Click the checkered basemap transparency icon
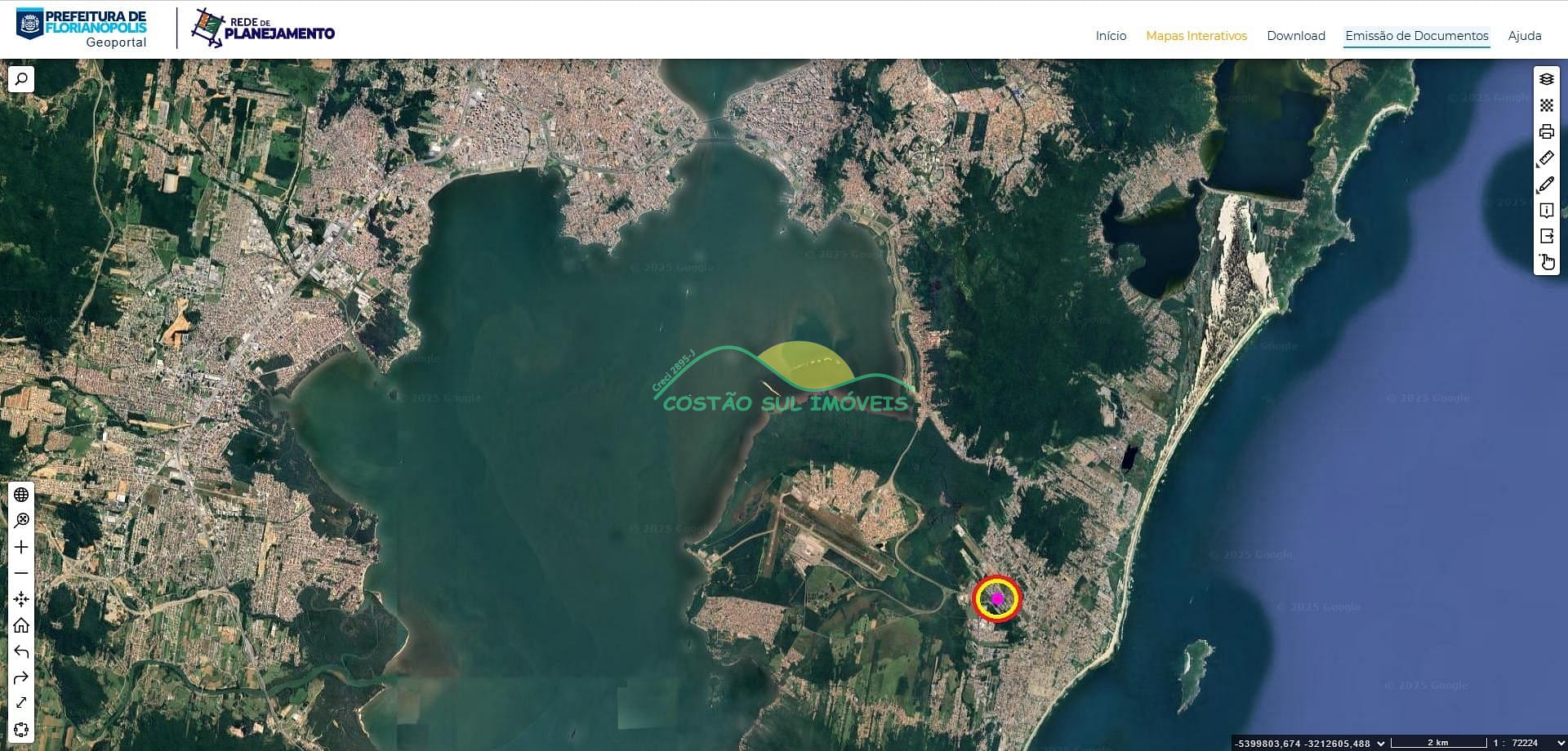 (x=1546, y=105)
